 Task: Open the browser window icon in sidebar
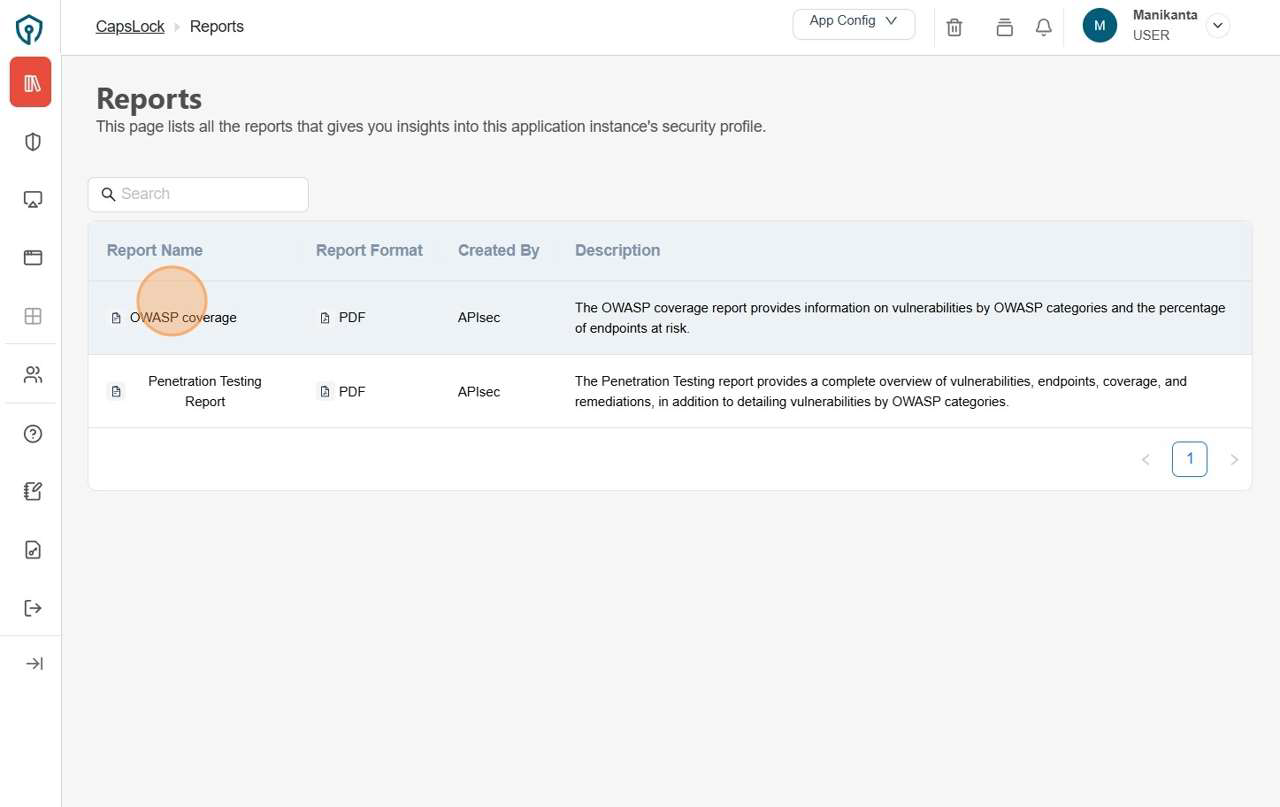pyautogui.click(x=33, y=258)
